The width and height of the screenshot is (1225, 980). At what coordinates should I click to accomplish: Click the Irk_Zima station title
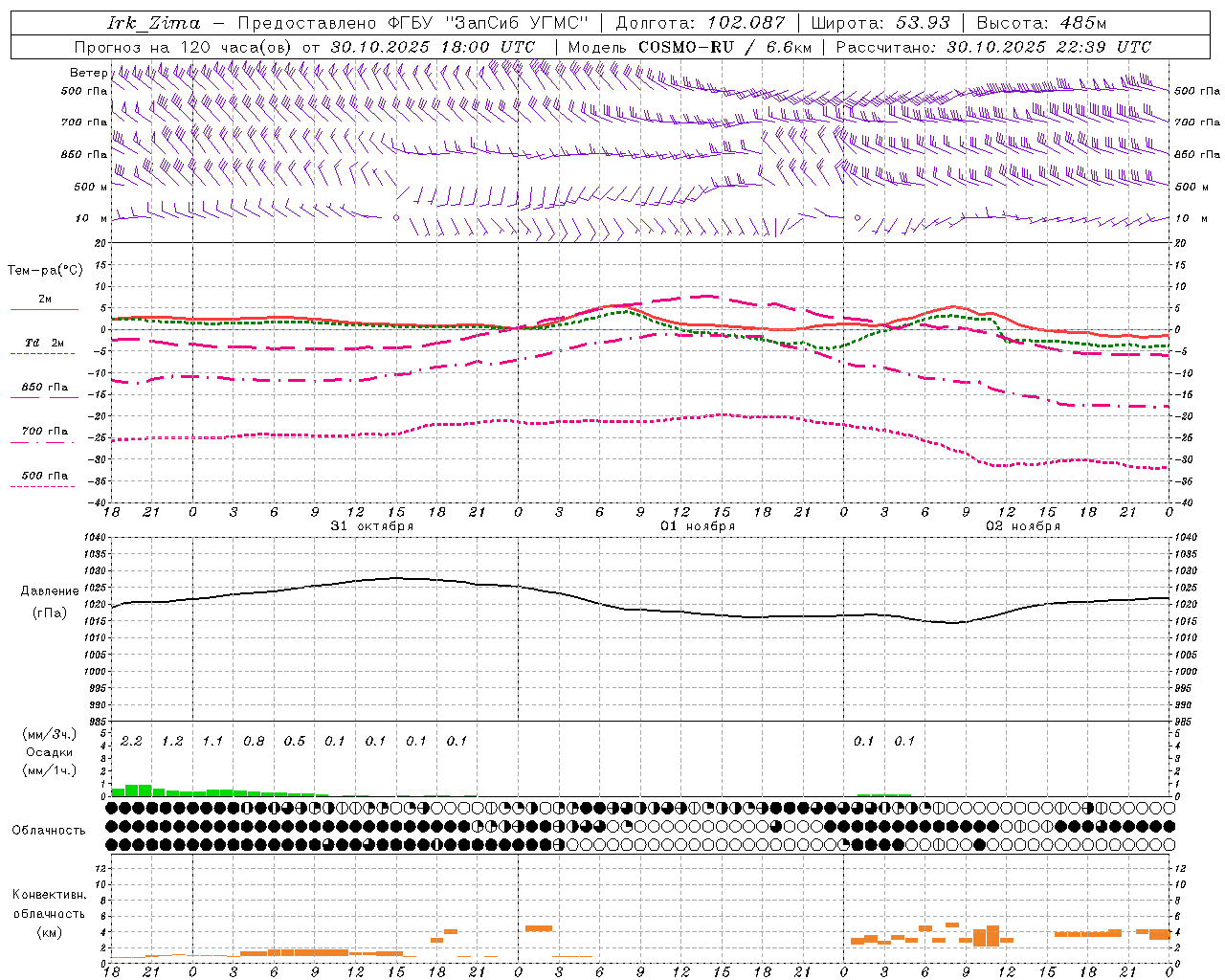[155, 23]
